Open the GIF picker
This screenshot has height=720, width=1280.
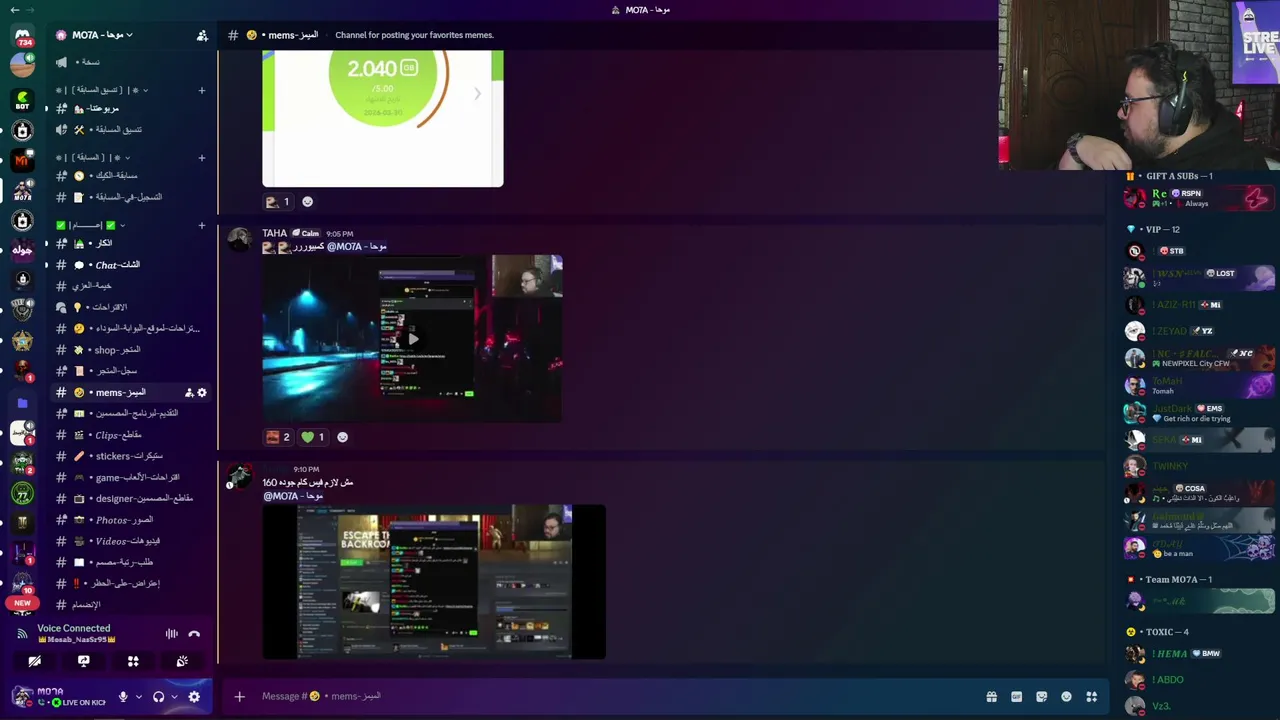[x=1016, y=697]
